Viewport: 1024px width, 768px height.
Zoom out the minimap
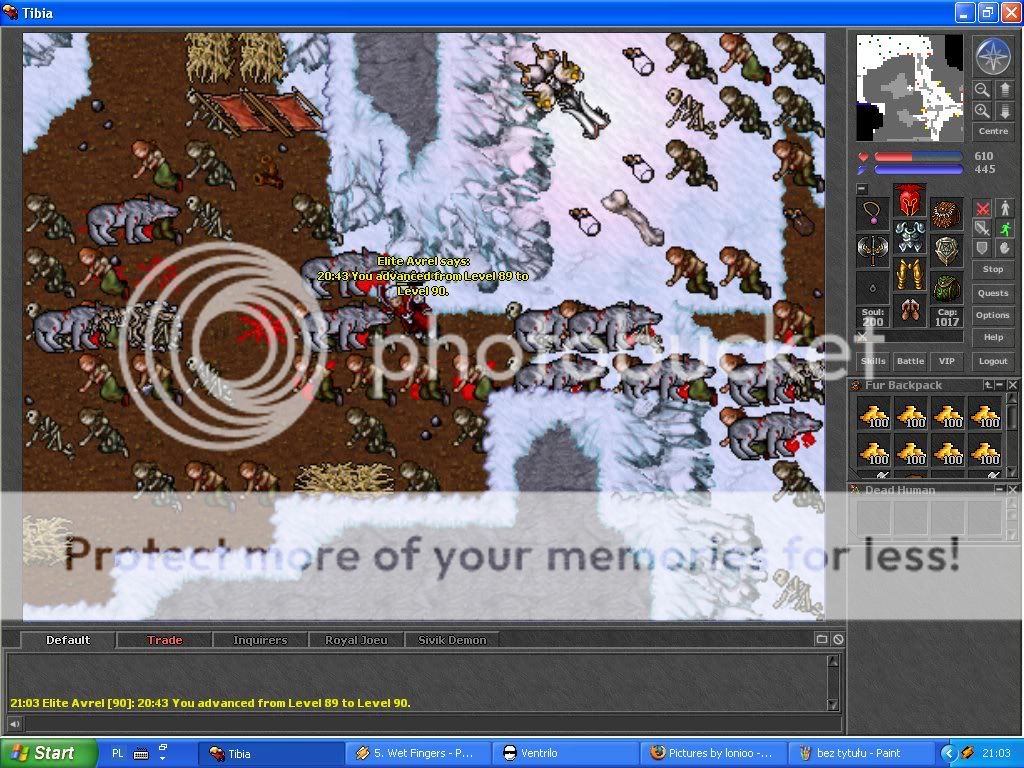[982, 89]
